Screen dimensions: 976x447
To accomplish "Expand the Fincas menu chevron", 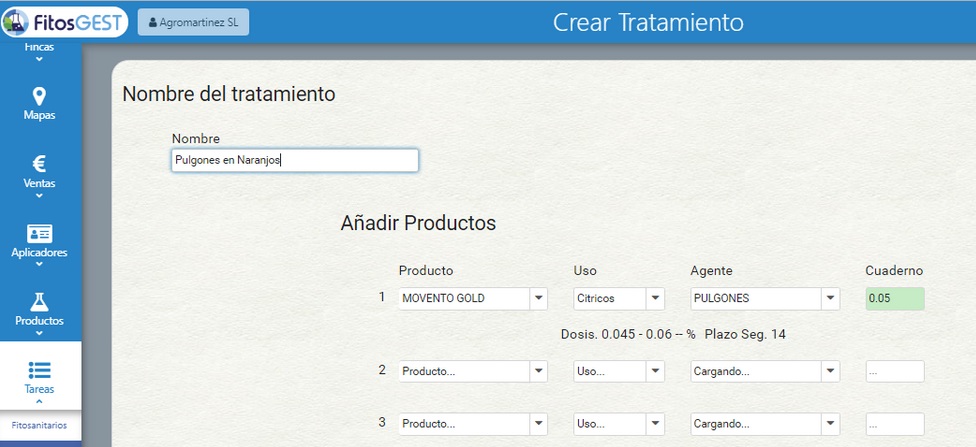I will 39,59.
